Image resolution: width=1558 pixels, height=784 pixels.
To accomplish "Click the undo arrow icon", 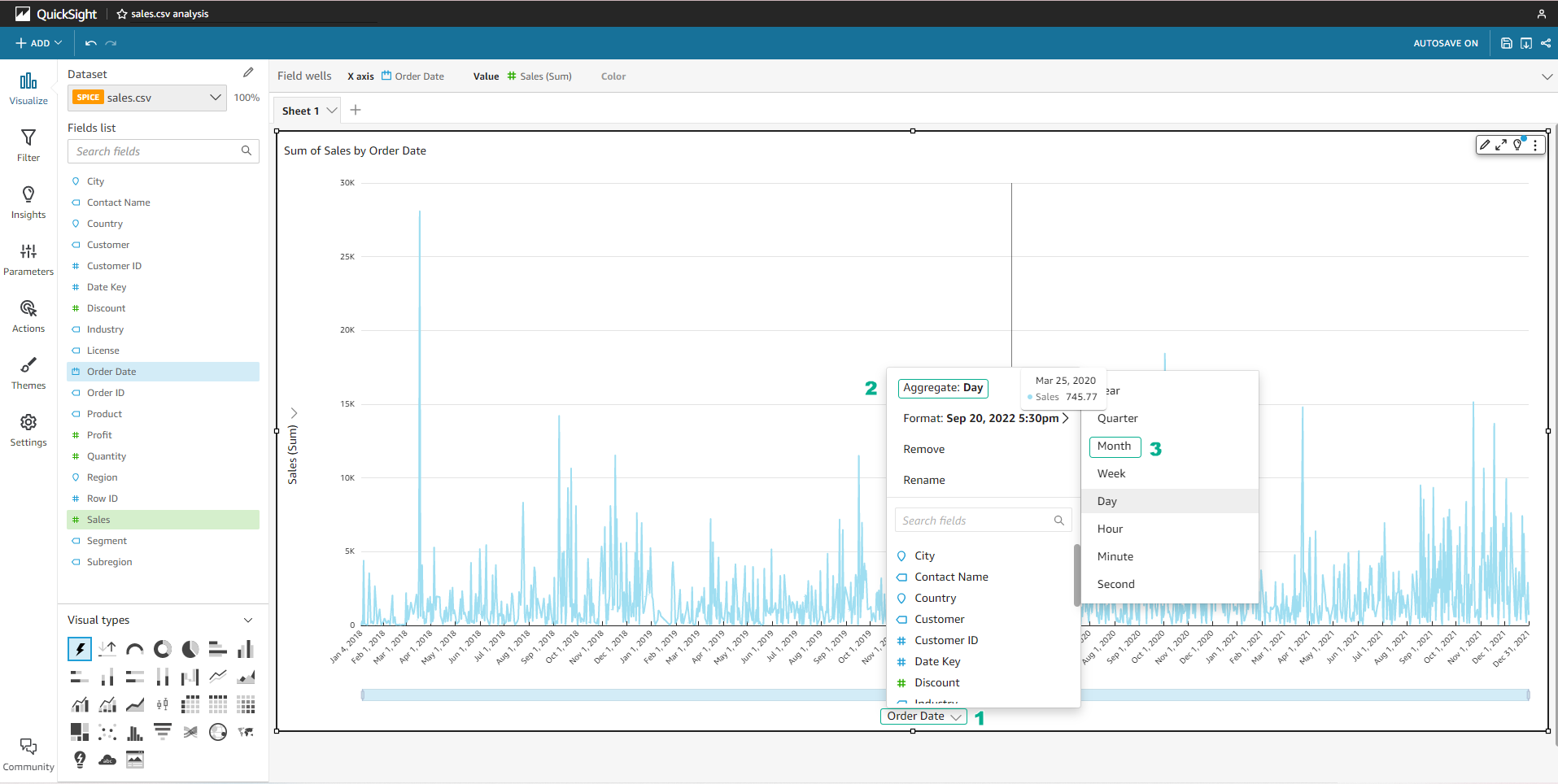I will 91,43.
